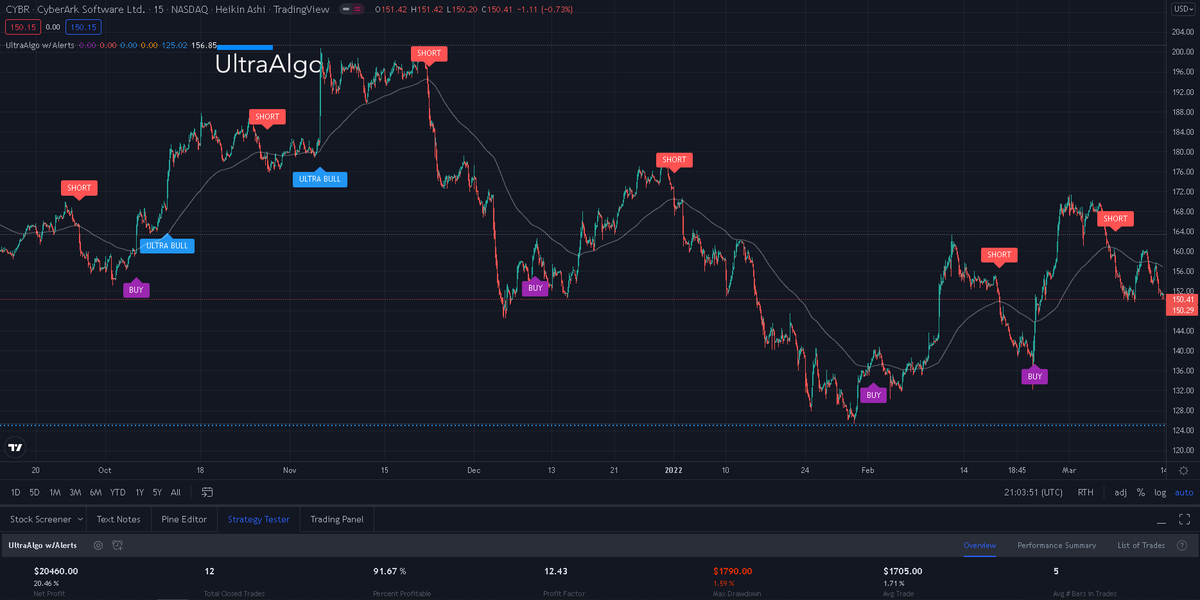Click the SHORT marker near Sep 20
1200x600 pixels.
[79, 188]
